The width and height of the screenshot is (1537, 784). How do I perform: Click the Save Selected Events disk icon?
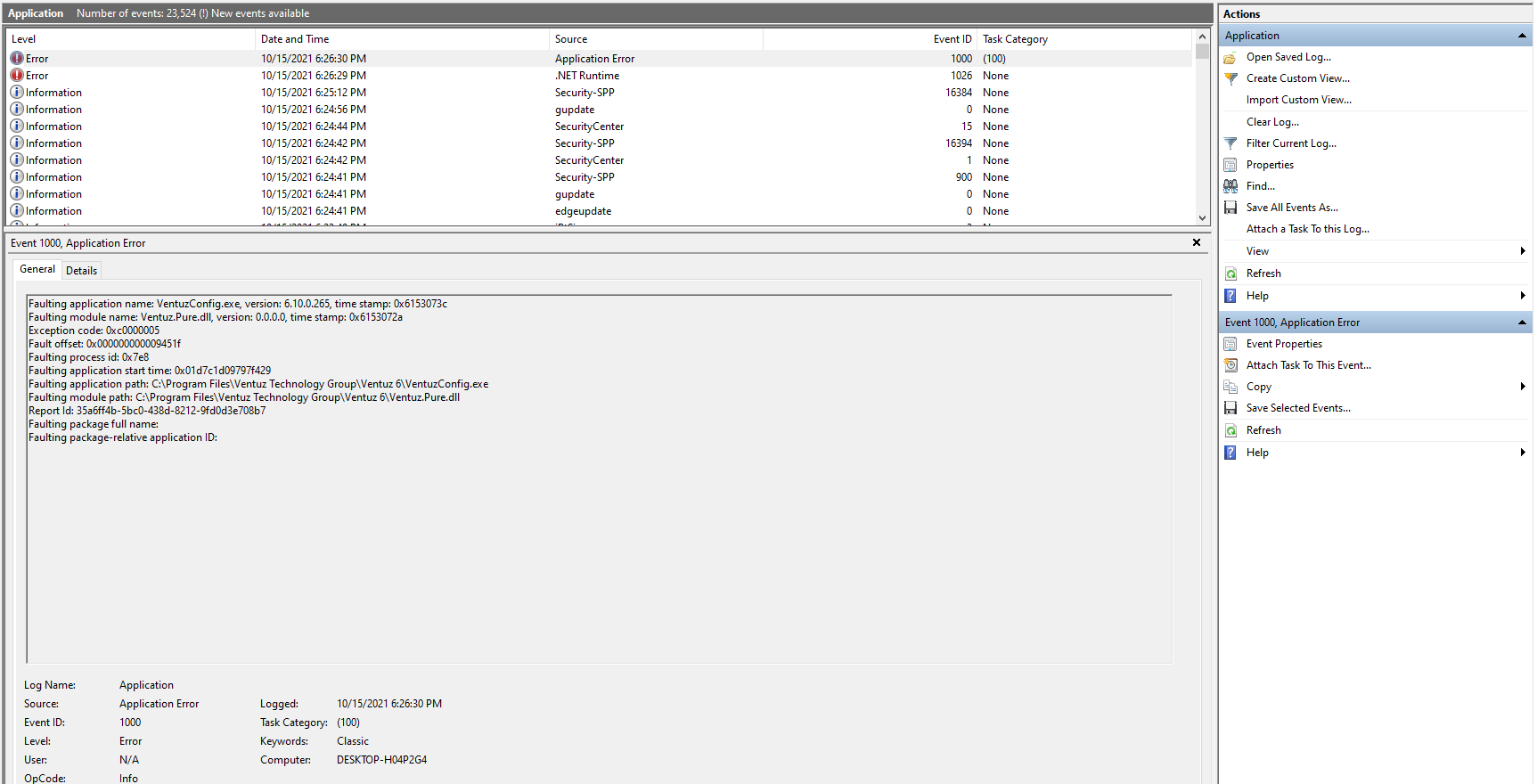pyautogui.click(x=1230, y=408)
